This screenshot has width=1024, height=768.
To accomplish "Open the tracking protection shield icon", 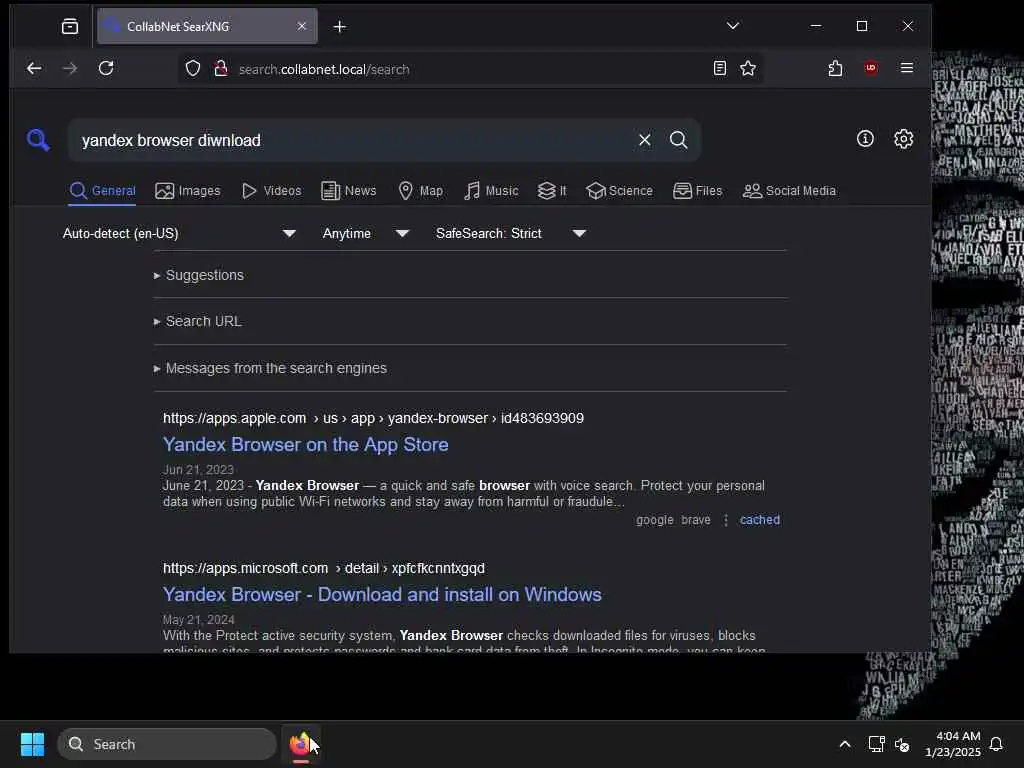I will point(193,69).
